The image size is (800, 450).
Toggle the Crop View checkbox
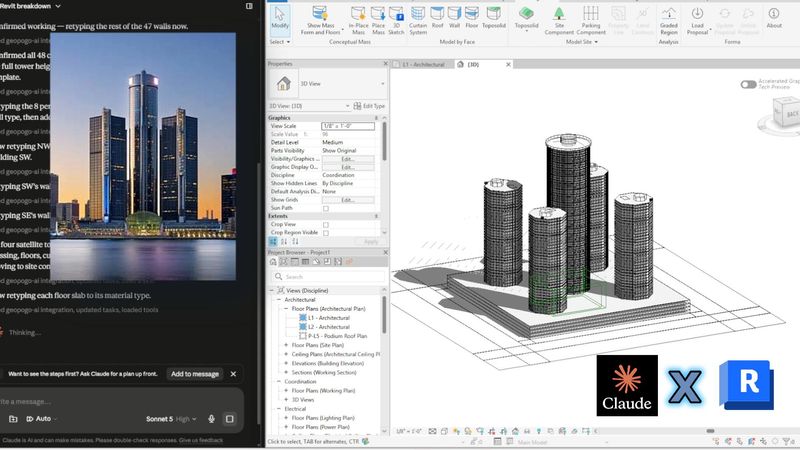point(326,224)
